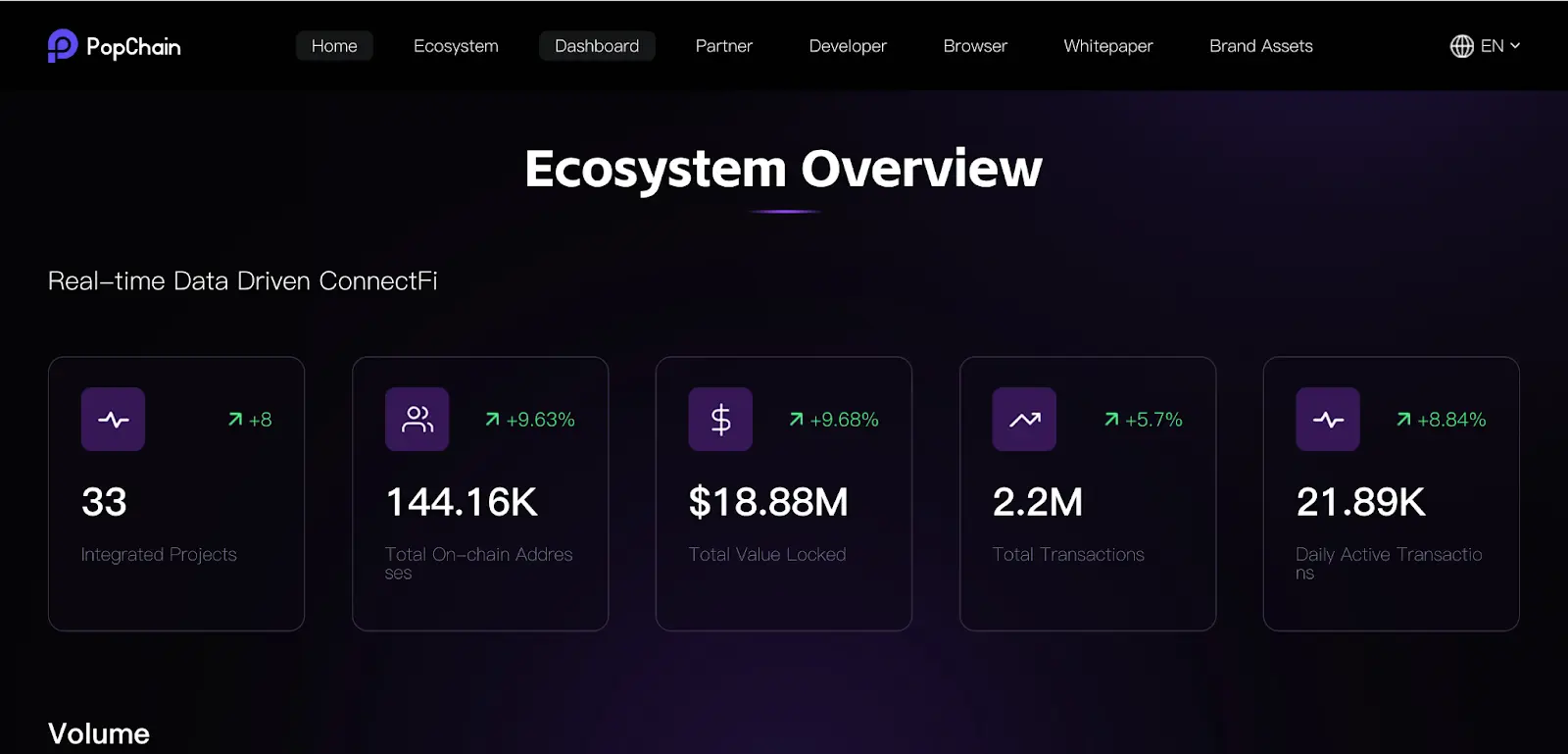Click the +8.84% change indicator
This screenshot has height=754, width=1568.
1452,420
